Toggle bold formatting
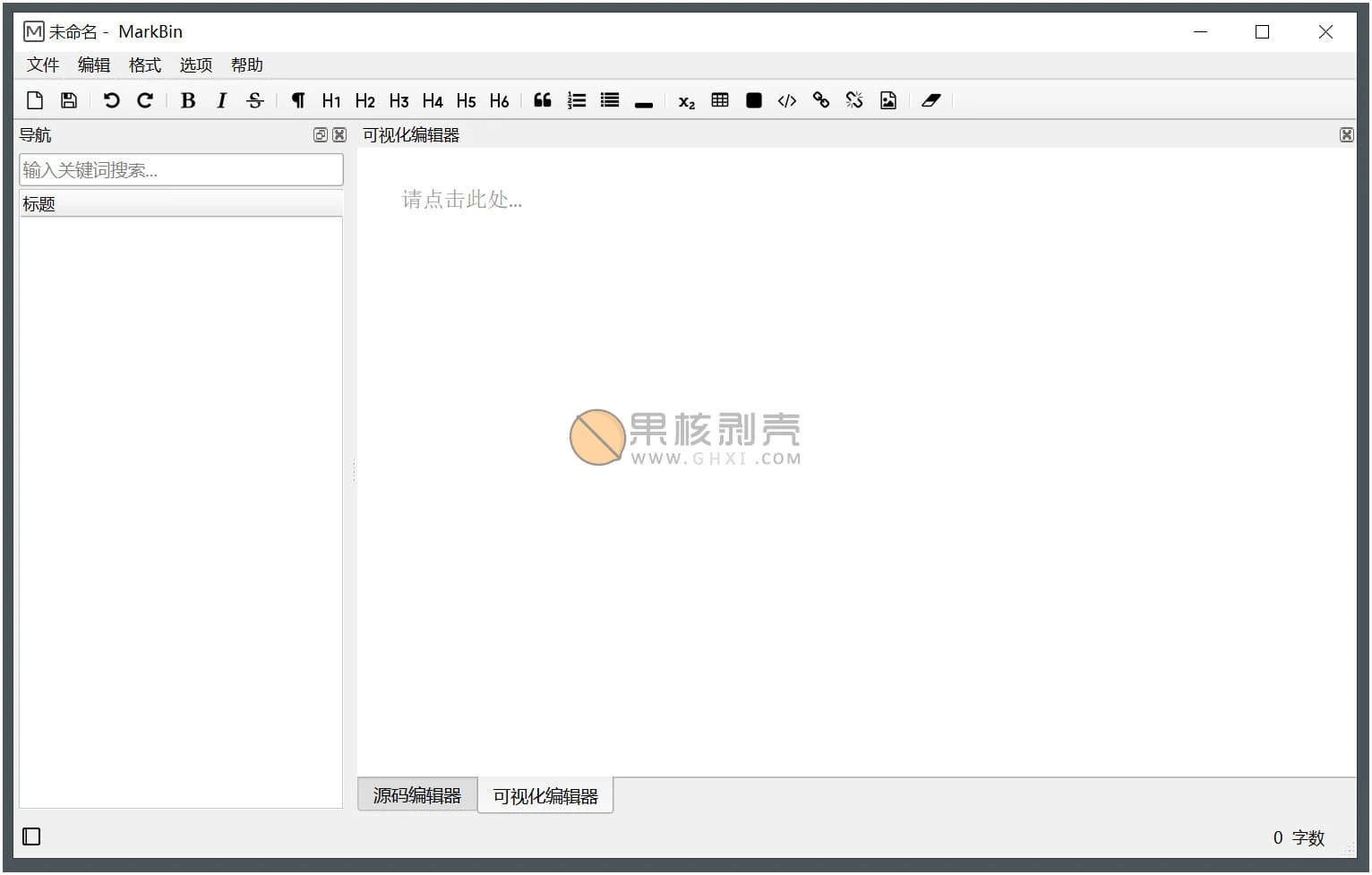 pos(188,100)
